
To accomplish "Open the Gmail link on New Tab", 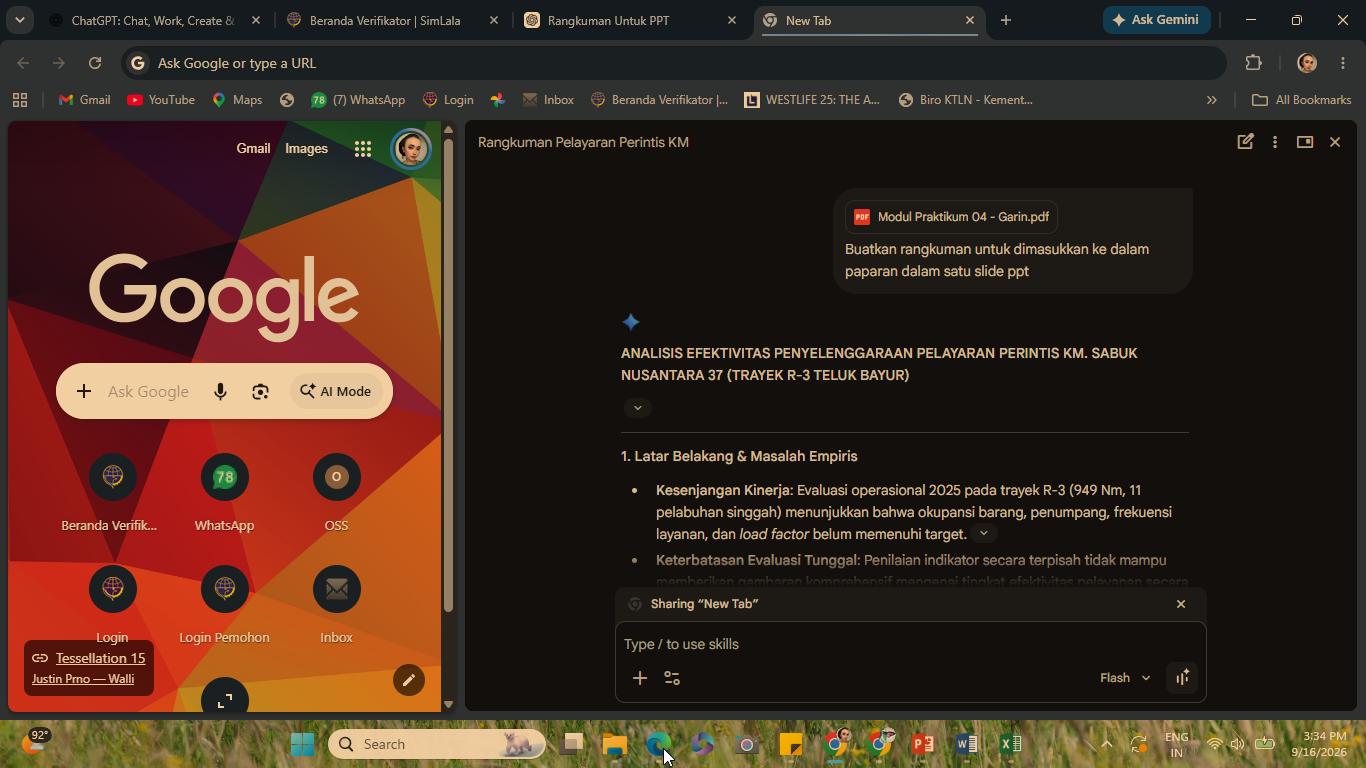I will tap(253, 148).
